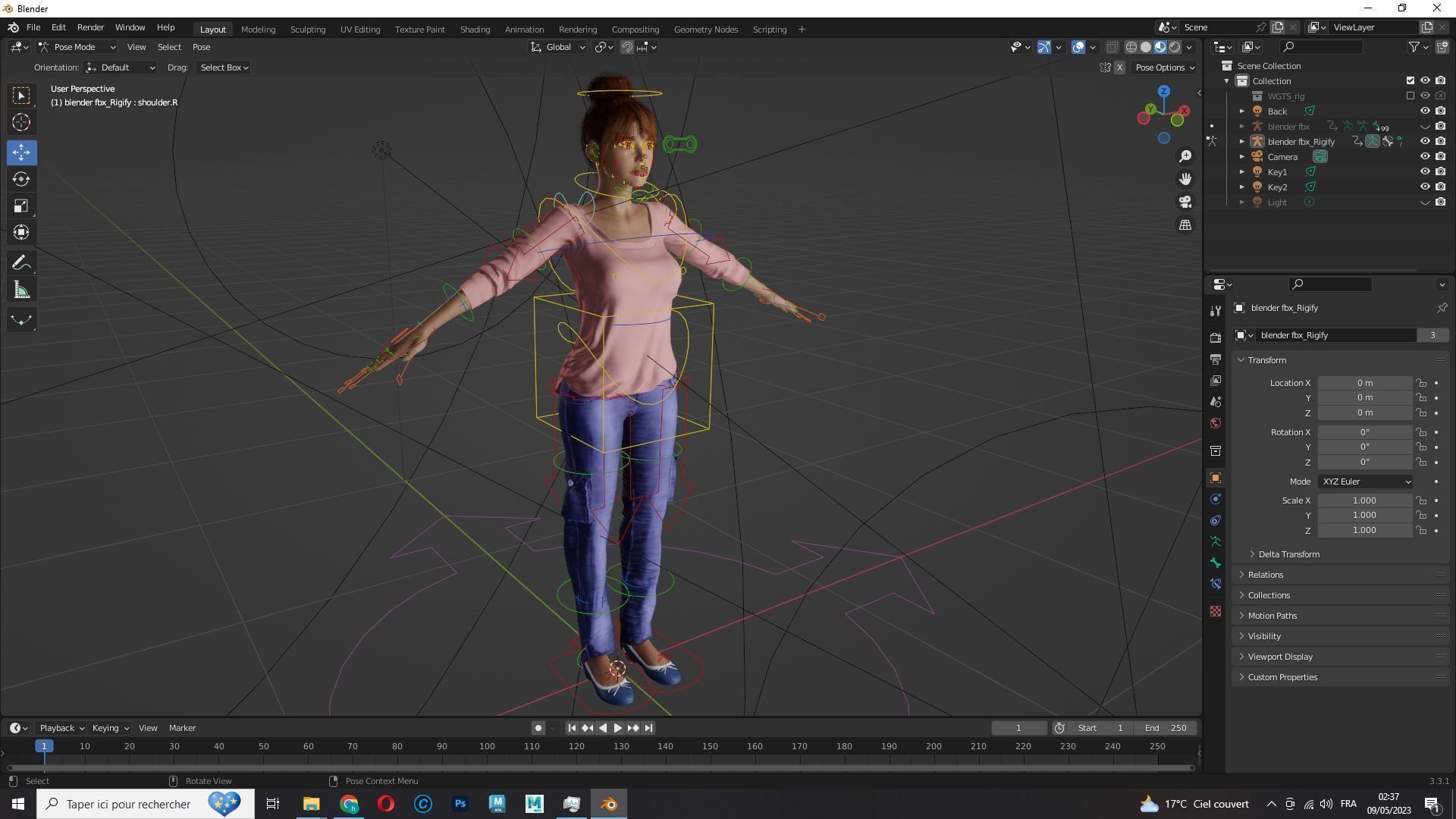Screen dimensions: 1456x819
Task: Click the Scale X value field
Action: pyautogui.click(x=1364, y=500)
